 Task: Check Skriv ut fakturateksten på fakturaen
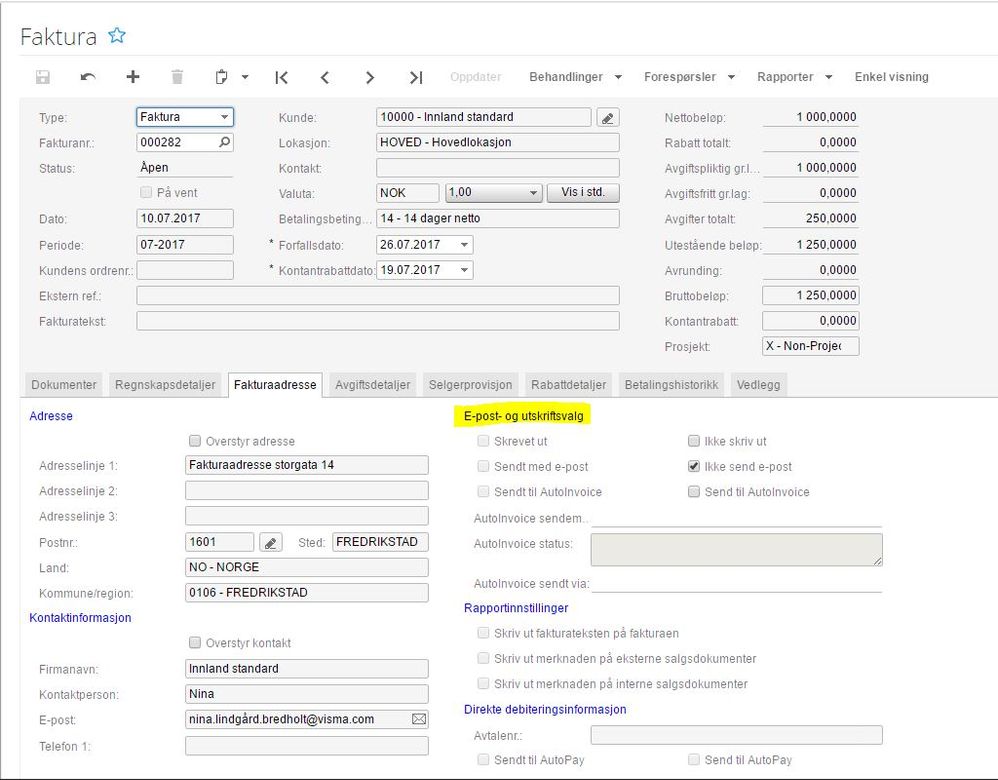[483, 633]
